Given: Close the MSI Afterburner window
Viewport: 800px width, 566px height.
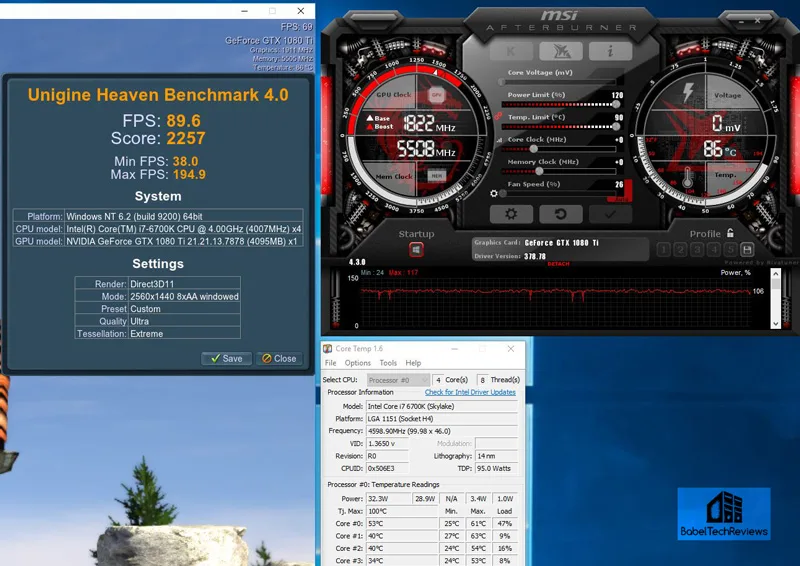Looking at the screenshot, I should pos(758,21).
